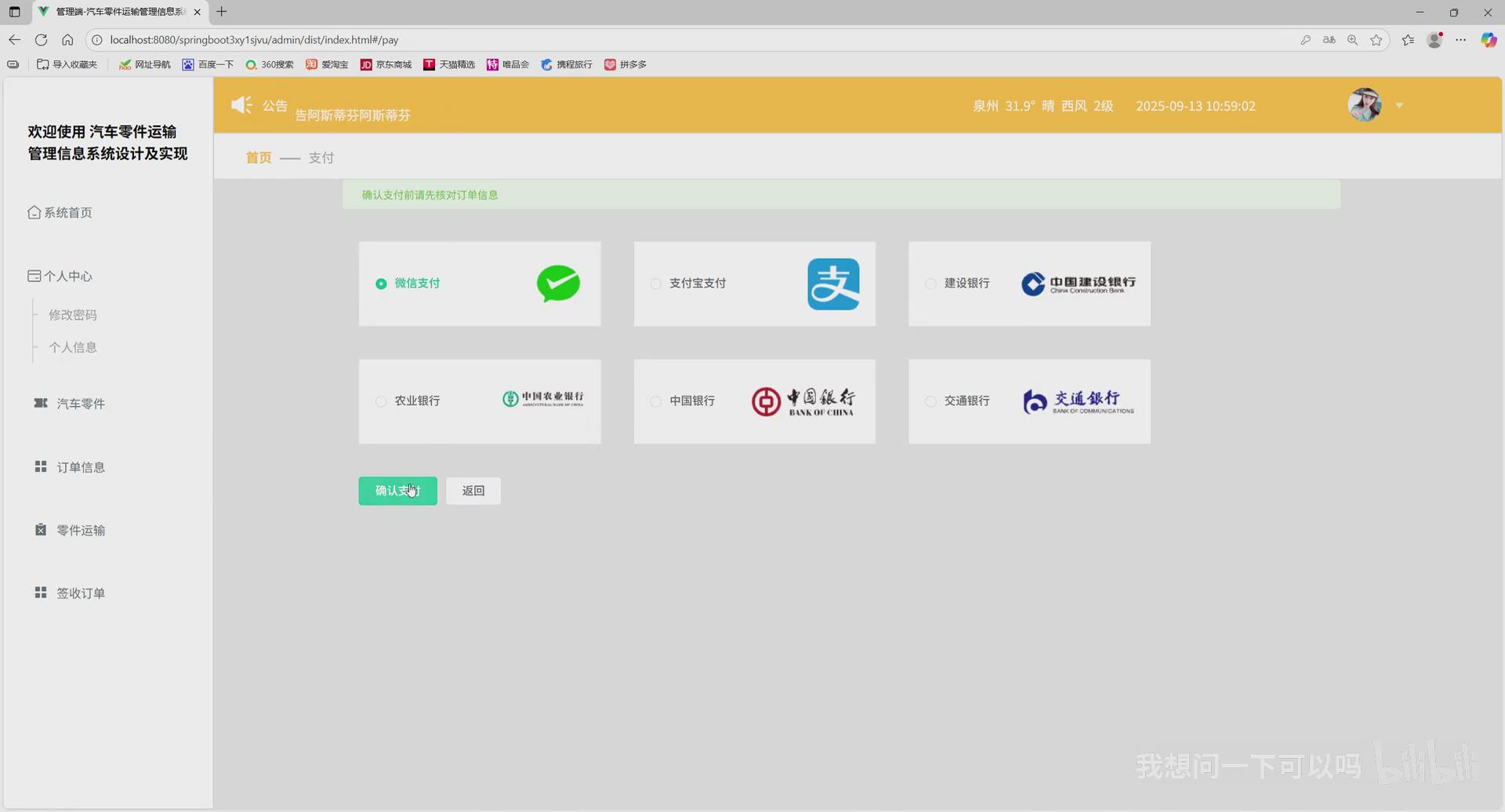Open the 网址导航 bookmark
Screen dimensions: 1505x812
(x=145, y=64)
